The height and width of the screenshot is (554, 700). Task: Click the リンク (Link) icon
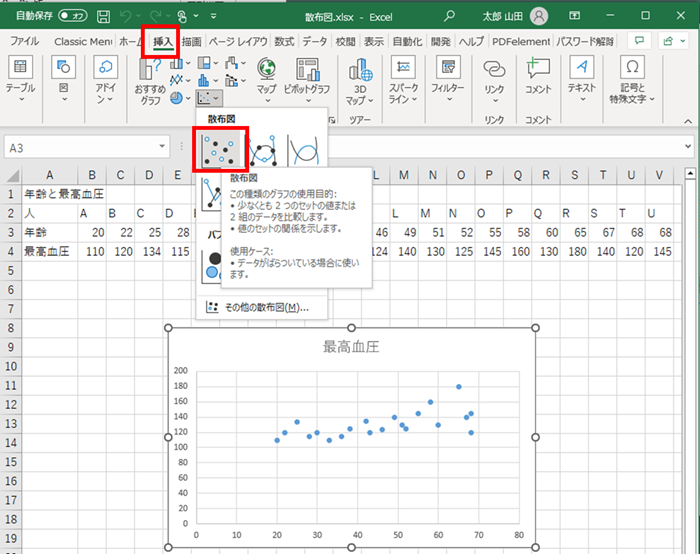click(494, 69)
